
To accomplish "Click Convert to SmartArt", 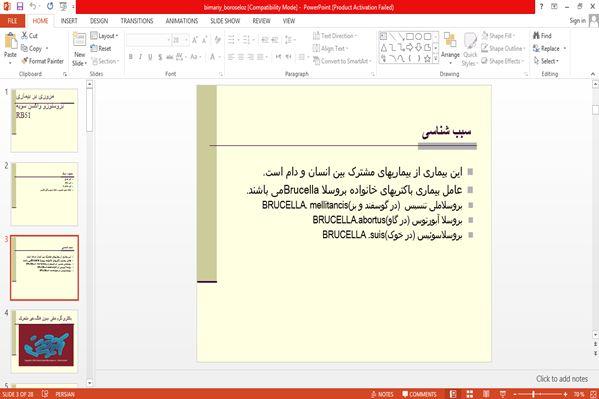I will 342,61.
